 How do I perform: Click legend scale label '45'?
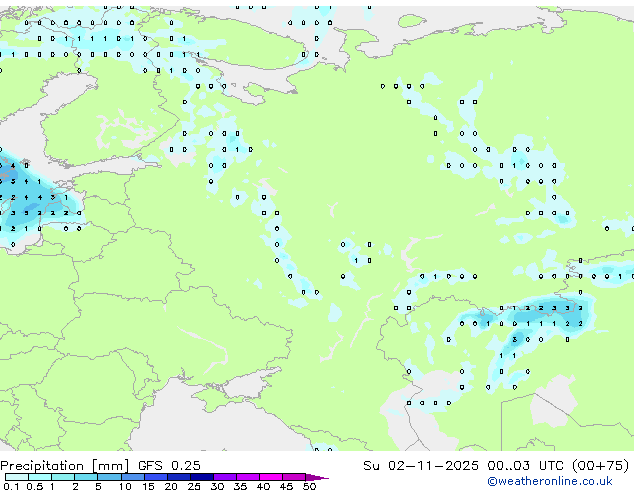286,486
